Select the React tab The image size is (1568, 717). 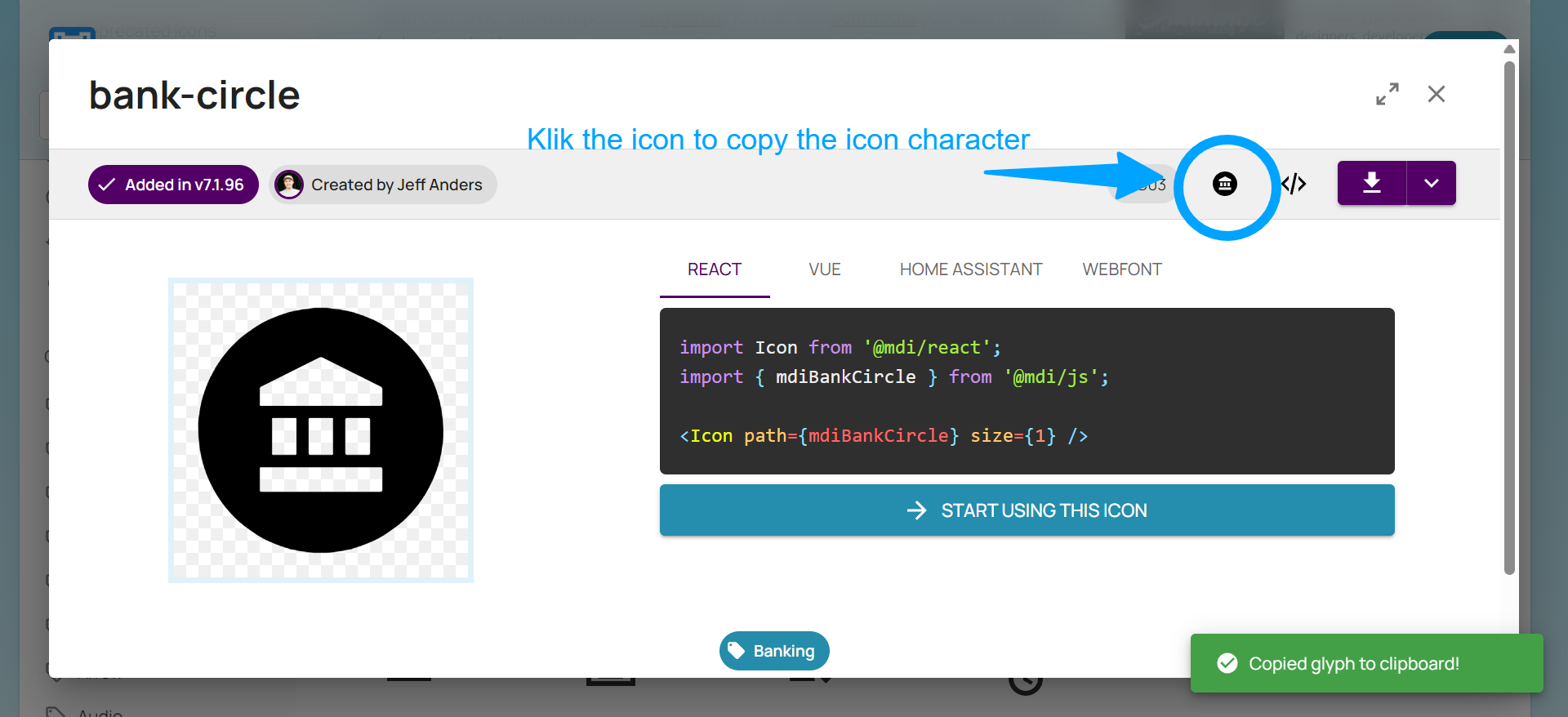[714, 269]
